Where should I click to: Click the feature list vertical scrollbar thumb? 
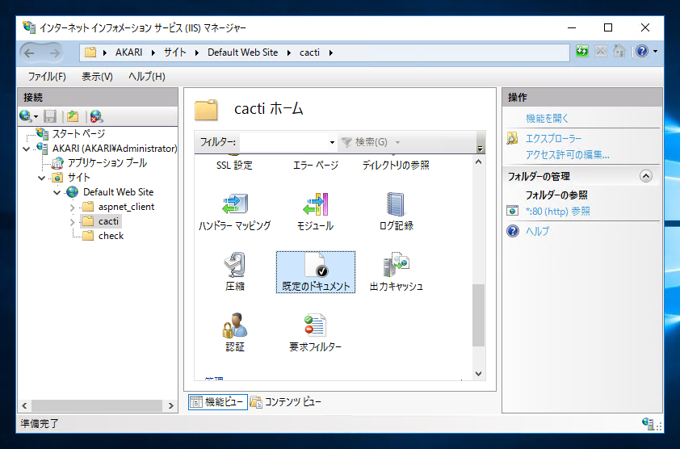click(478, 315)
